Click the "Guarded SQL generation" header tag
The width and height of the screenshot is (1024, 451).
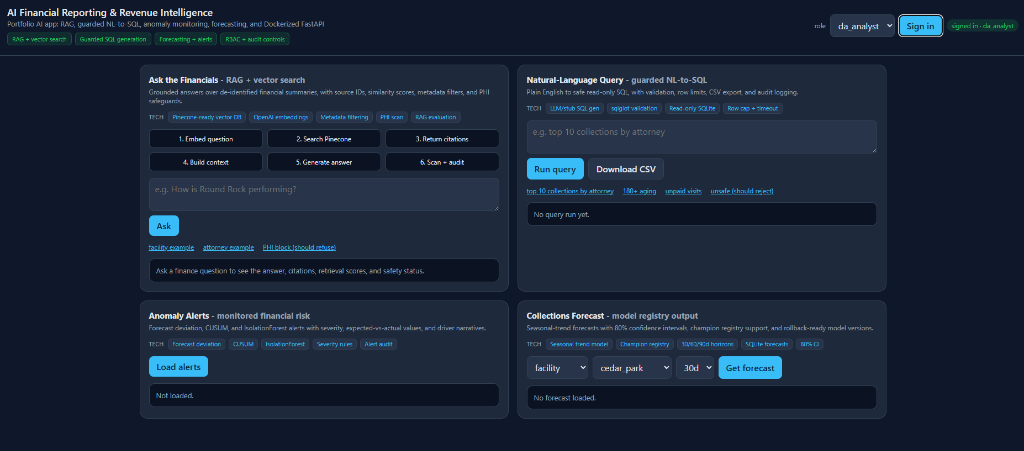[113, 39]
